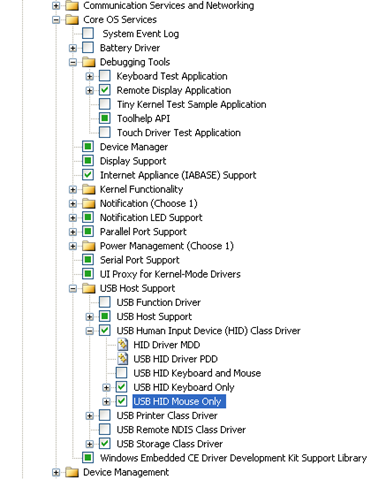The image size is (386, 480).
Task: Click the USB Host Support folder icon
Action: pyautogui.click(x=89, y=288)
